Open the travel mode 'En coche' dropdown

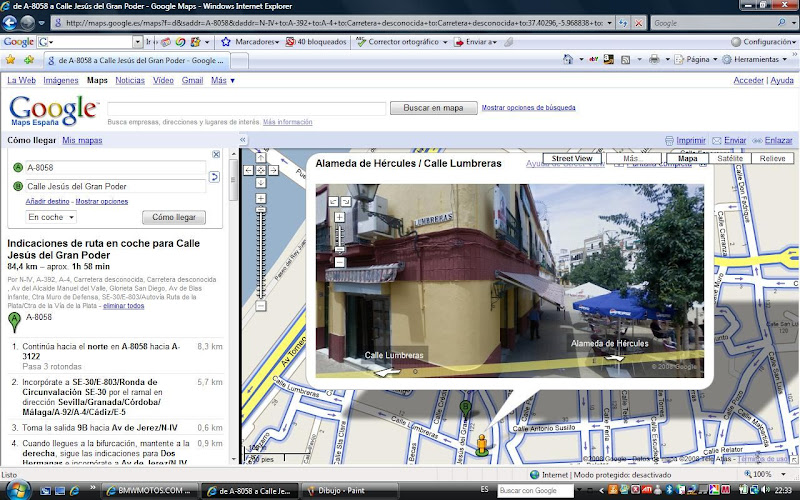click(51, 217)
